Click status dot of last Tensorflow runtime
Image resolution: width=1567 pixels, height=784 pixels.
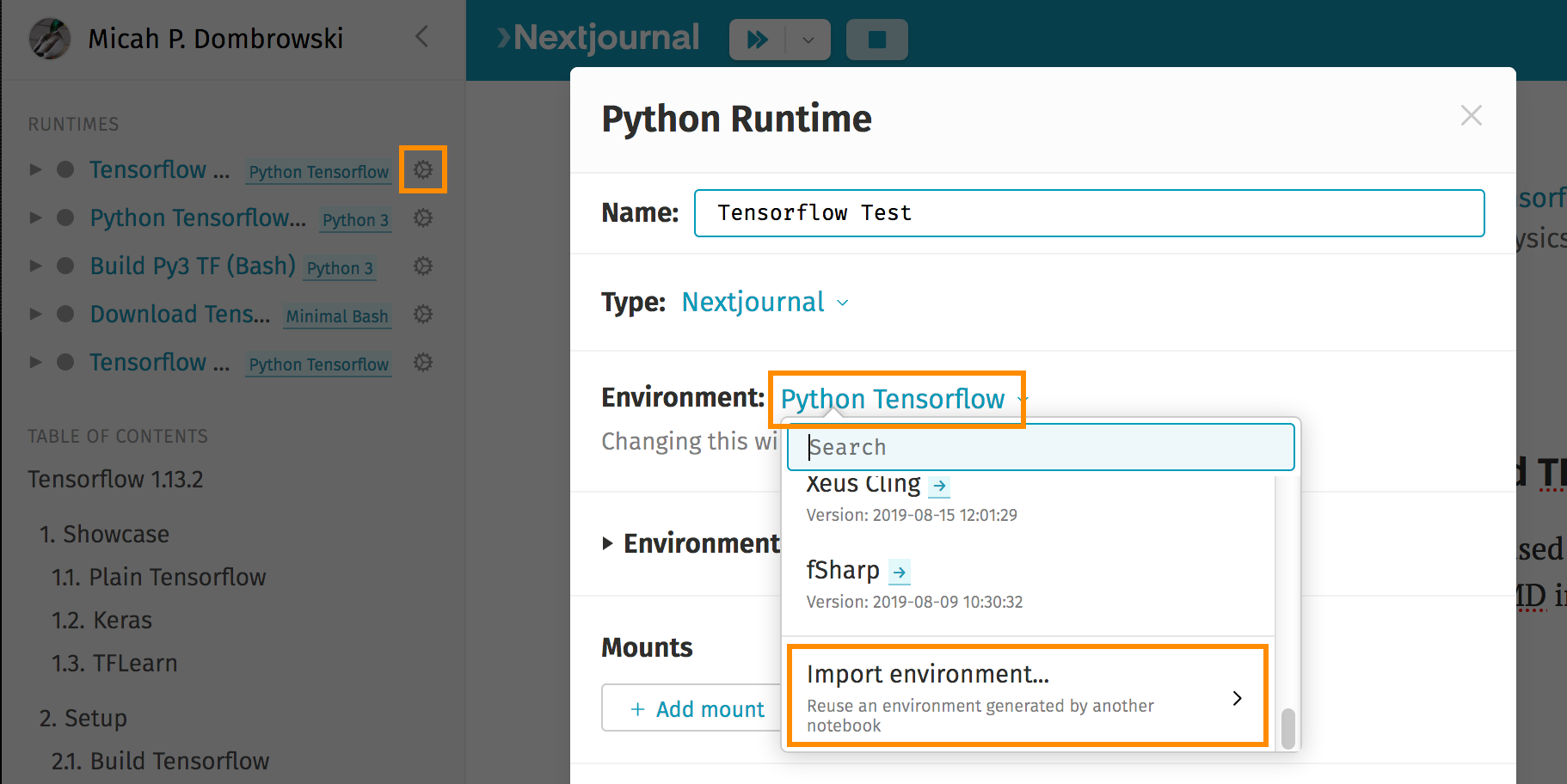tap(65, 362)
